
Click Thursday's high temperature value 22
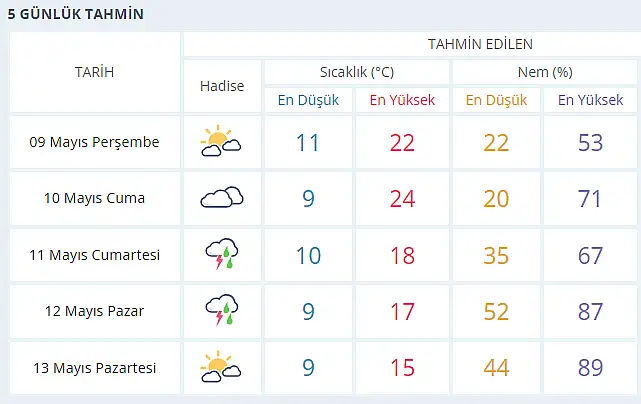pyautogui.click(x=402, y=142)
